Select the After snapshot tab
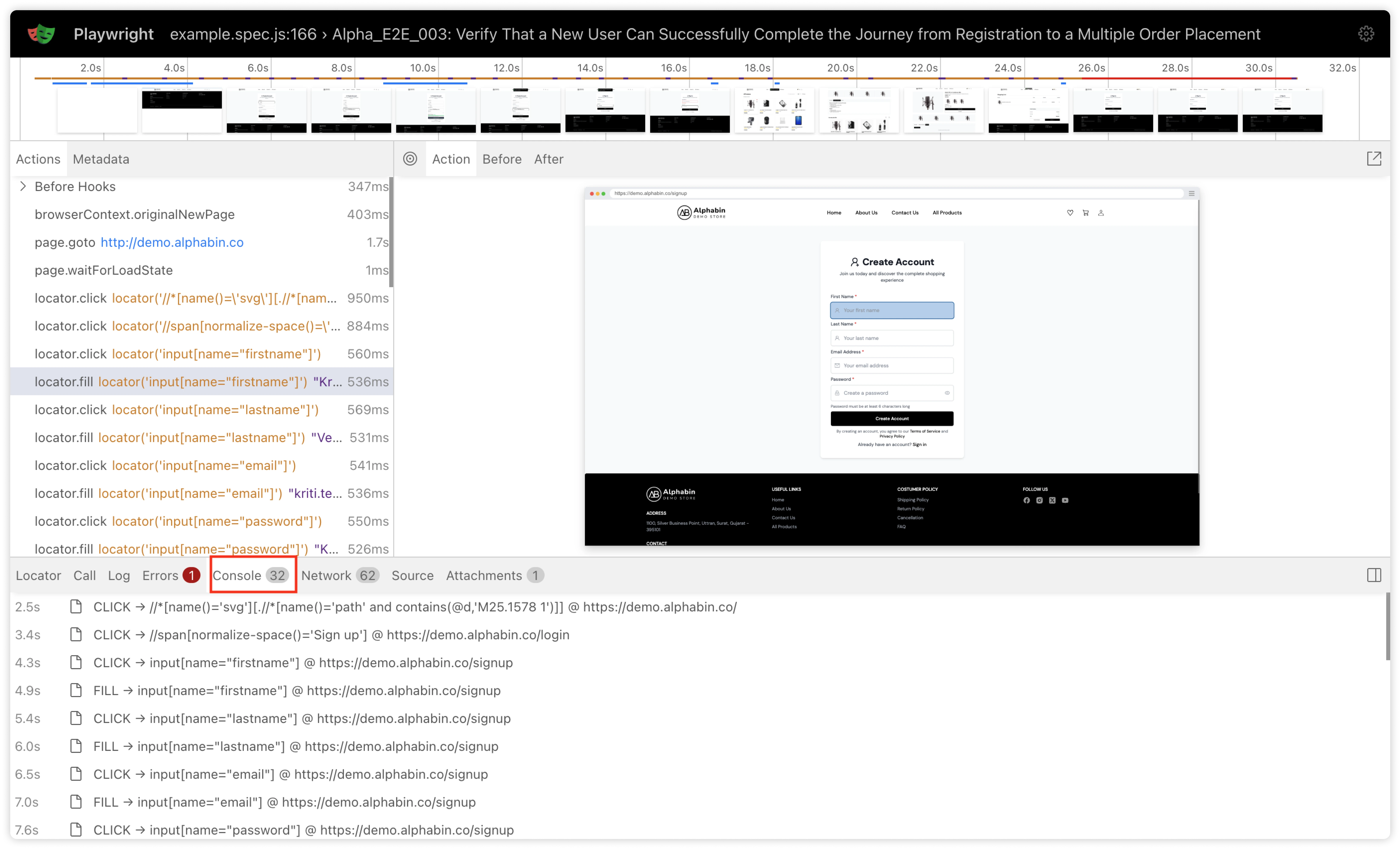Viewport: 1400px width, 849px height. (x=548, y=159)
